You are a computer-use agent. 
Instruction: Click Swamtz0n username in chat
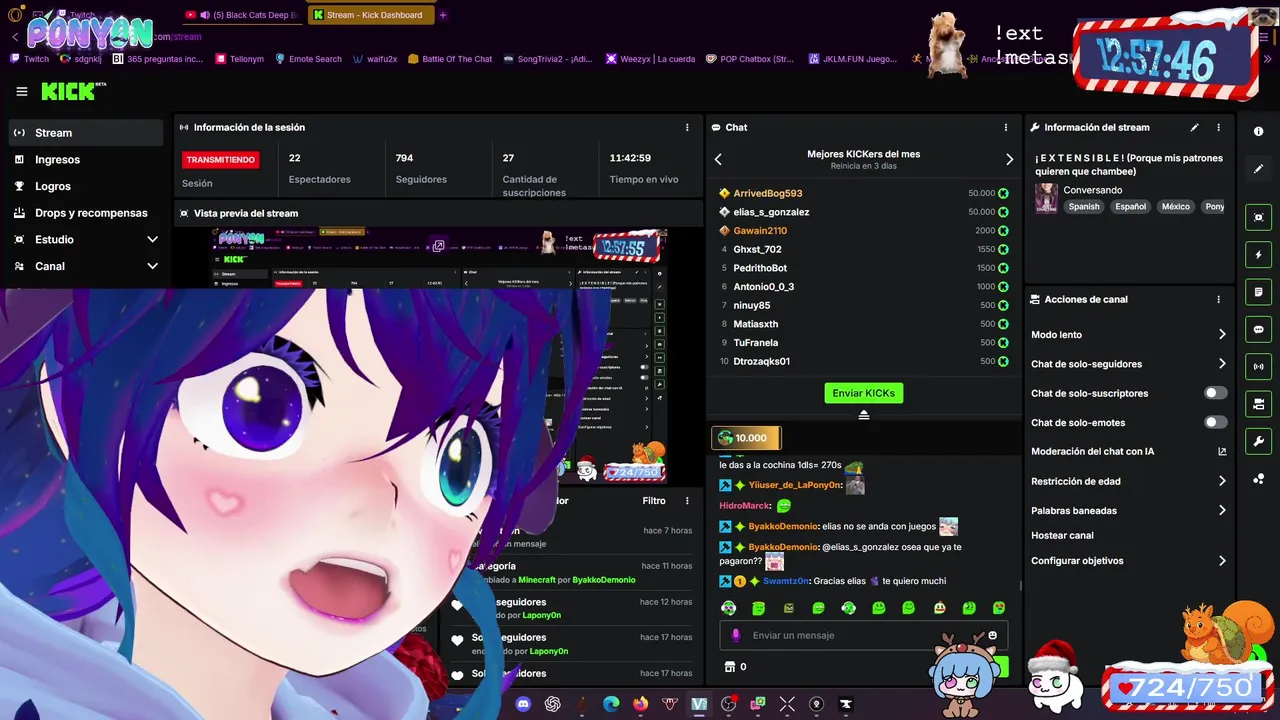pos(785,581)
